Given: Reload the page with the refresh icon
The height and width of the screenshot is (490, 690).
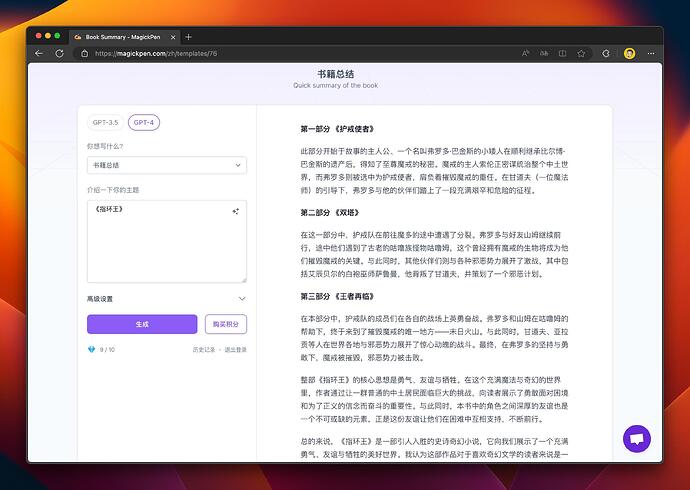Looking at the screenshot, I should [x=59, y=53].
